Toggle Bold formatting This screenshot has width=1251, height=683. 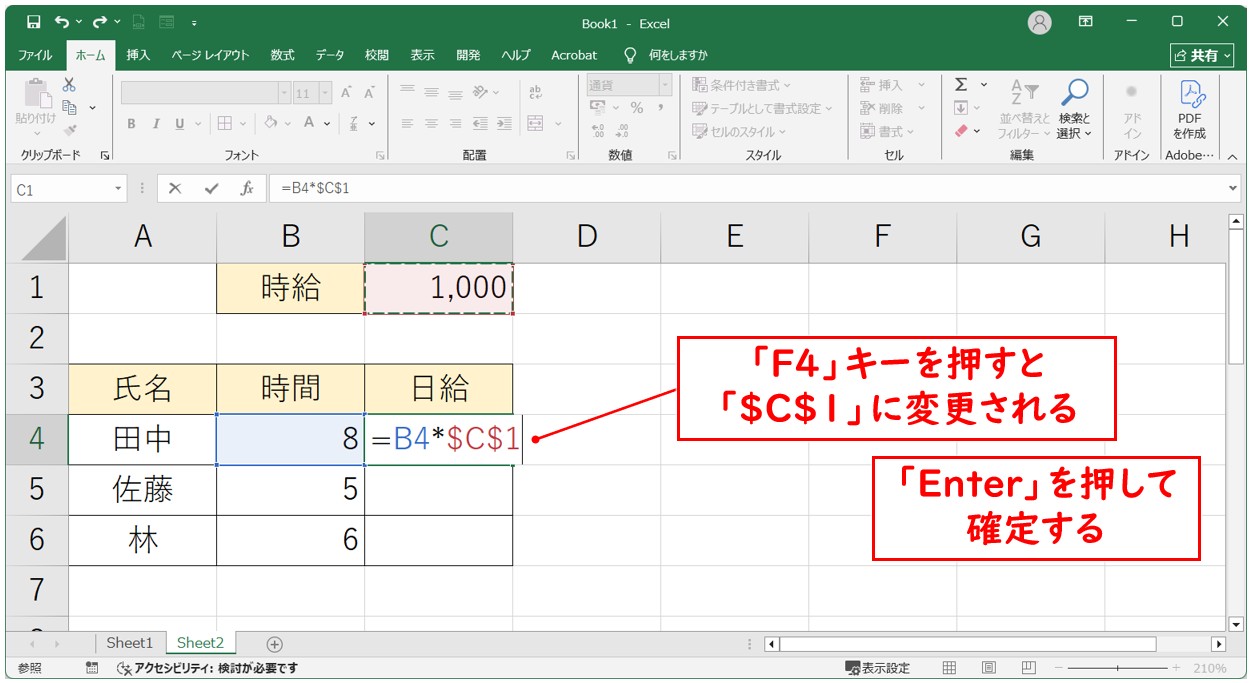(131, 123)
